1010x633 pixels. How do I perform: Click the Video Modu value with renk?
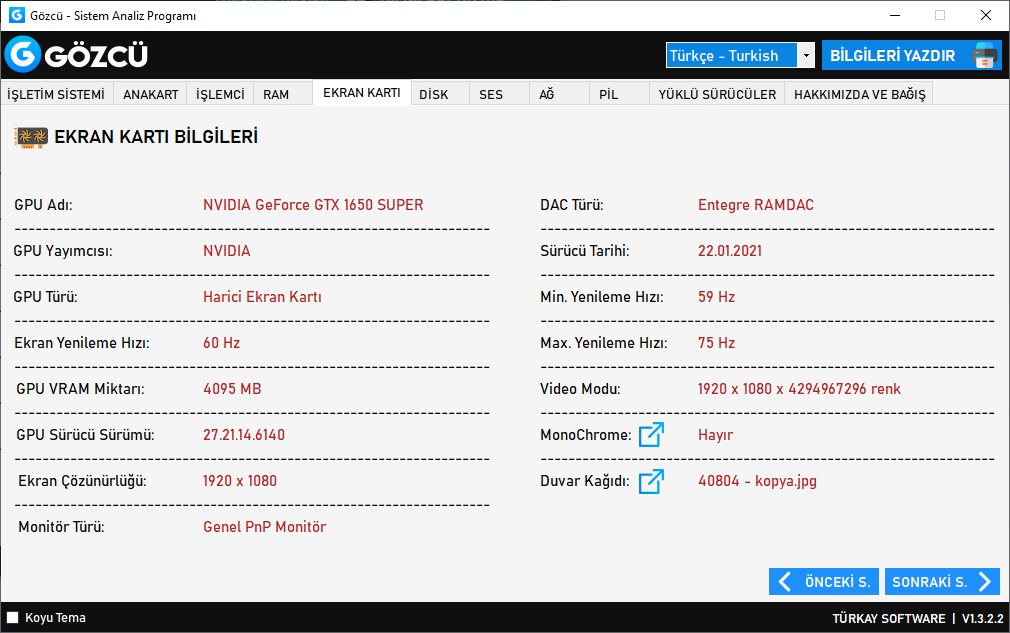[x=799, y=389]
